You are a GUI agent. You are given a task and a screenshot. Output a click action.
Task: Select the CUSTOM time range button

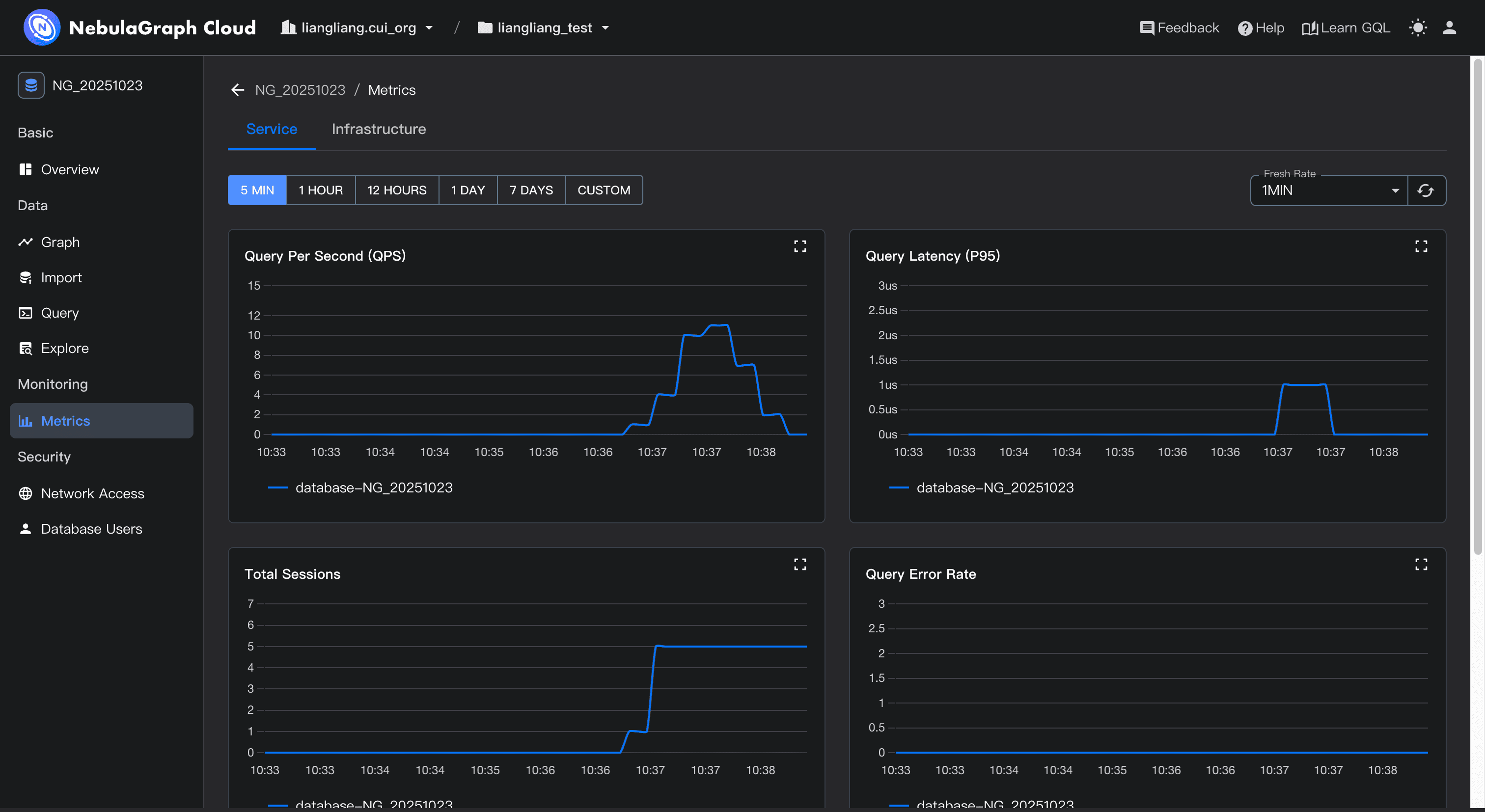[604, 190]
